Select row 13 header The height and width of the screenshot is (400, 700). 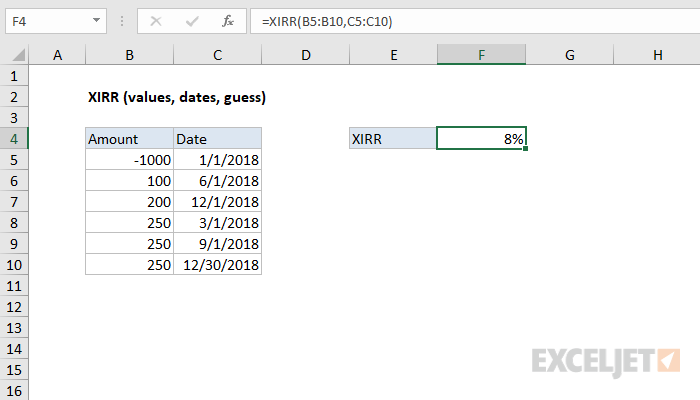(x=14, y=328)
